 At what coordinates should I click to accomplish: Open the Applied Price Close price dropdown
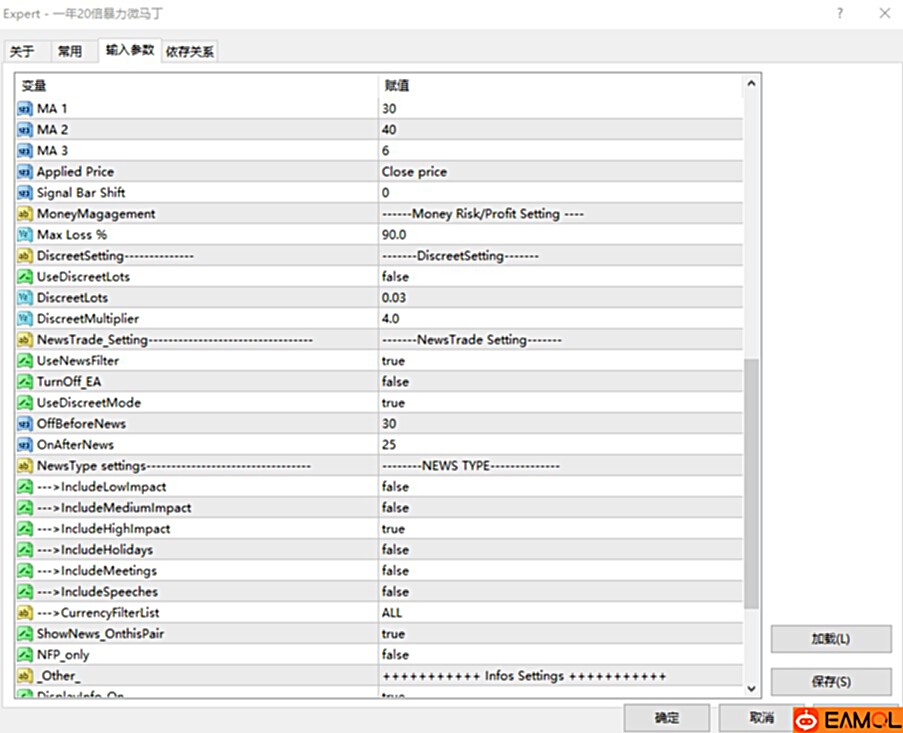click(x=560, y=172)
